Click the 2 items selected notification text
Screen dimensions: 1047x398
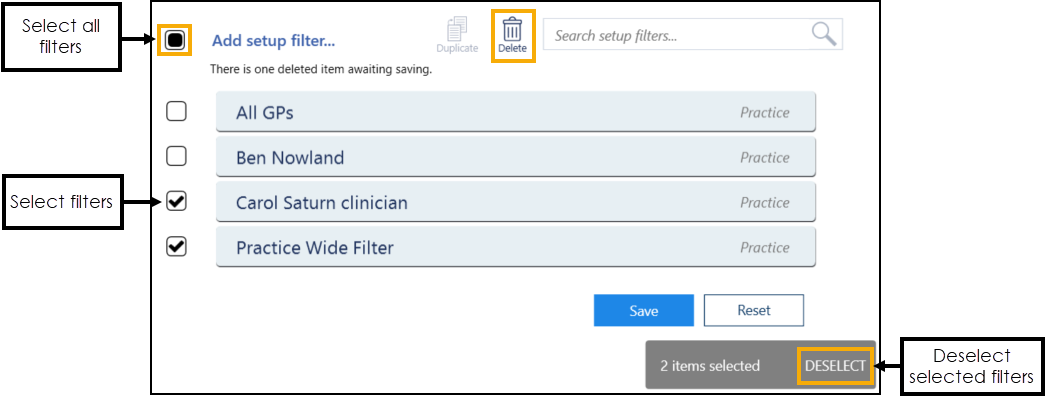pyautogui.click(x=710, y=365)
